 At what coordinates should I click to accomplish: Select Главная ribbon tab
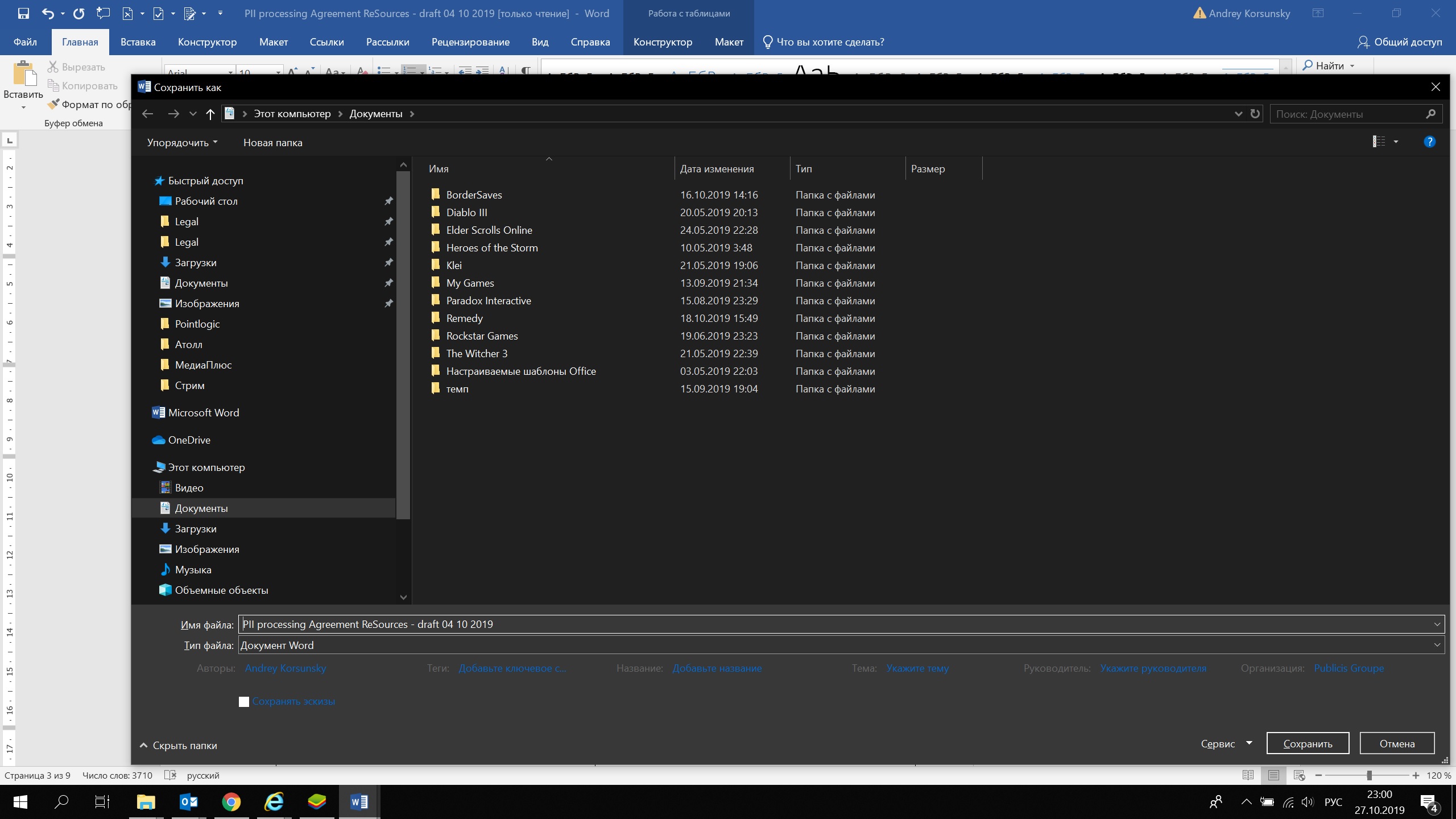[79, 41]
